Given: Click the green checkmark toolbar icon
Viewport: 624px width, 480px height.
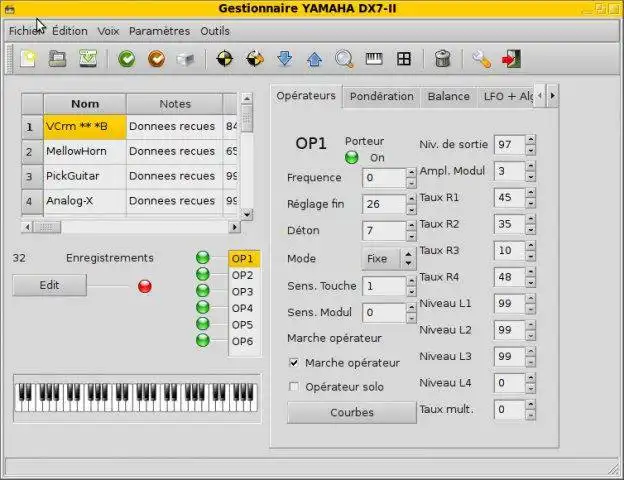Looking at the screenshot, I should click(x=127, y=59).
